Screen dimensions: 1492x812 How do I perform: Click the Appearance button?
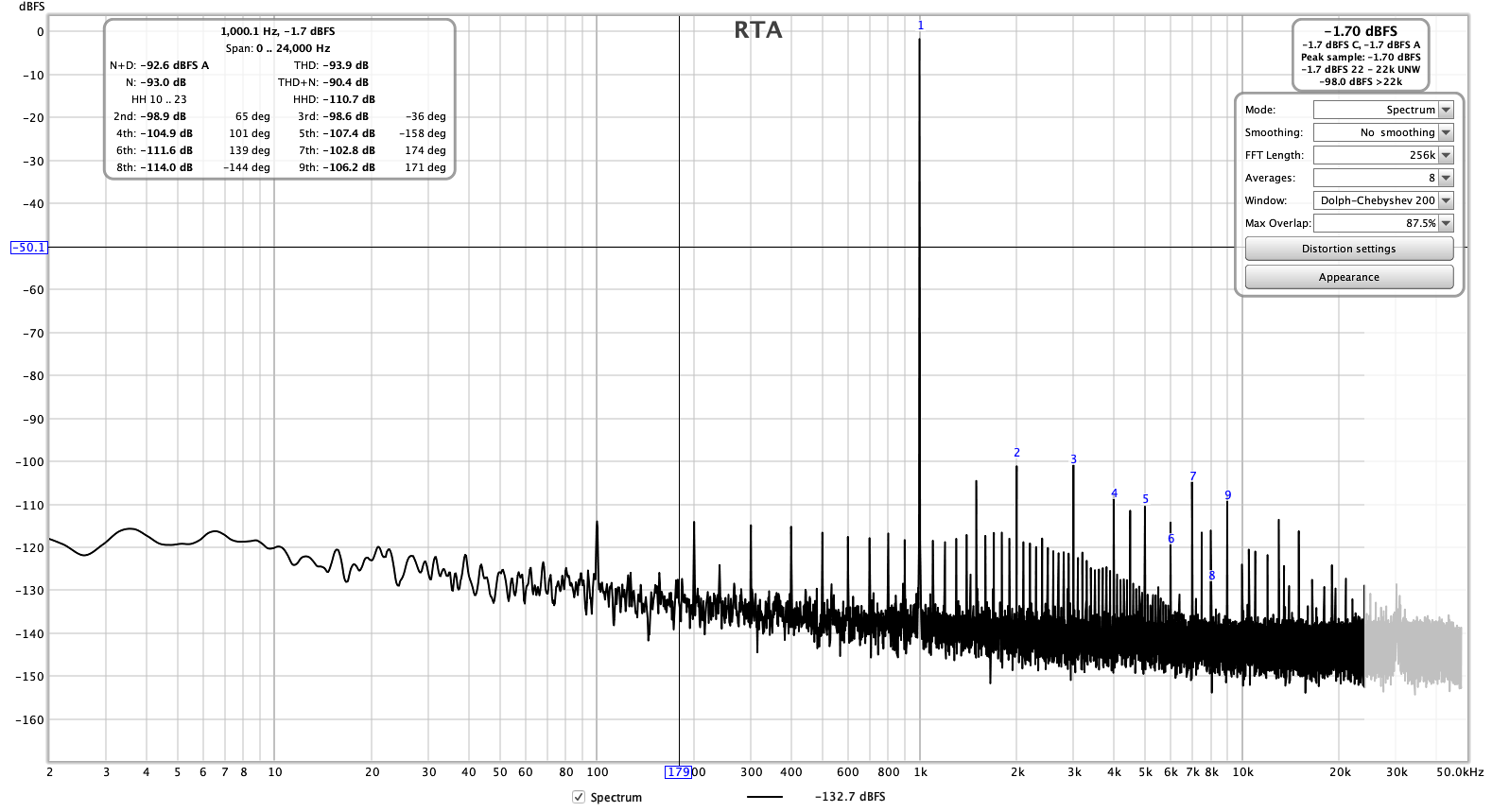pos(1348,277)
